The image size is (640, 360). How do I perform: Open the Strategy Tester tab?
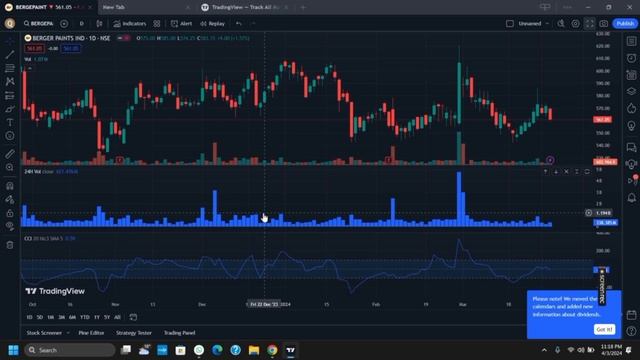click(x=134, y=333)
